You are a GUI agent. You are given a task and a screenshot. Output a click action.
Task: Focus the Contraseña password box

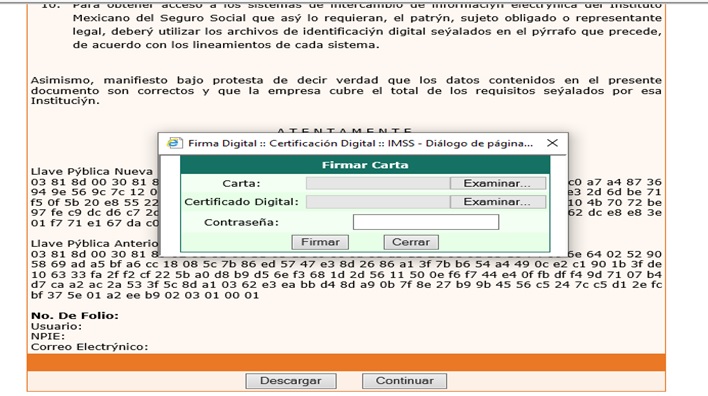click(426, 222)
